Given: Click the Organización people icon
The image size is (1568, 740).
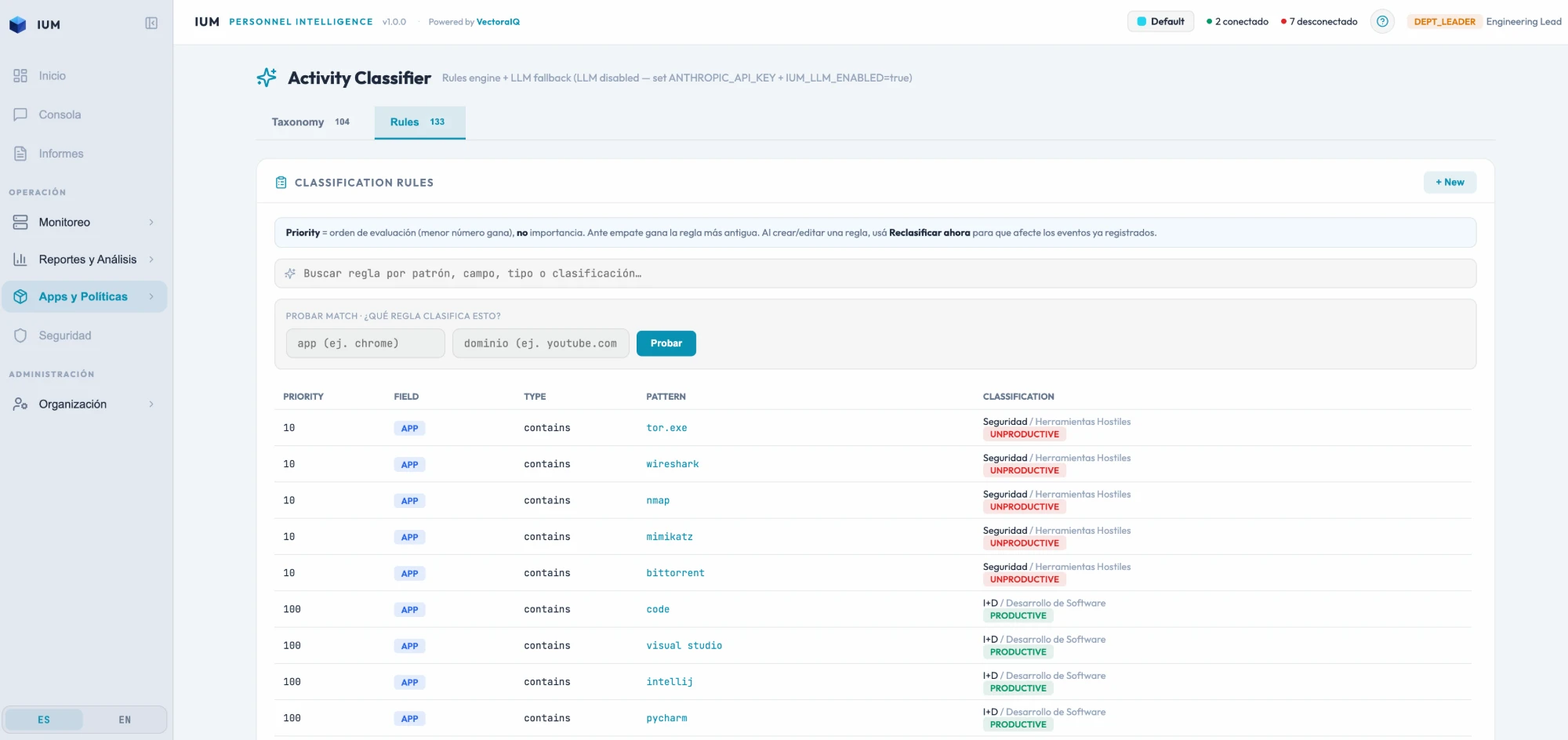Looking at the screenshot, I should pos(20,404).
